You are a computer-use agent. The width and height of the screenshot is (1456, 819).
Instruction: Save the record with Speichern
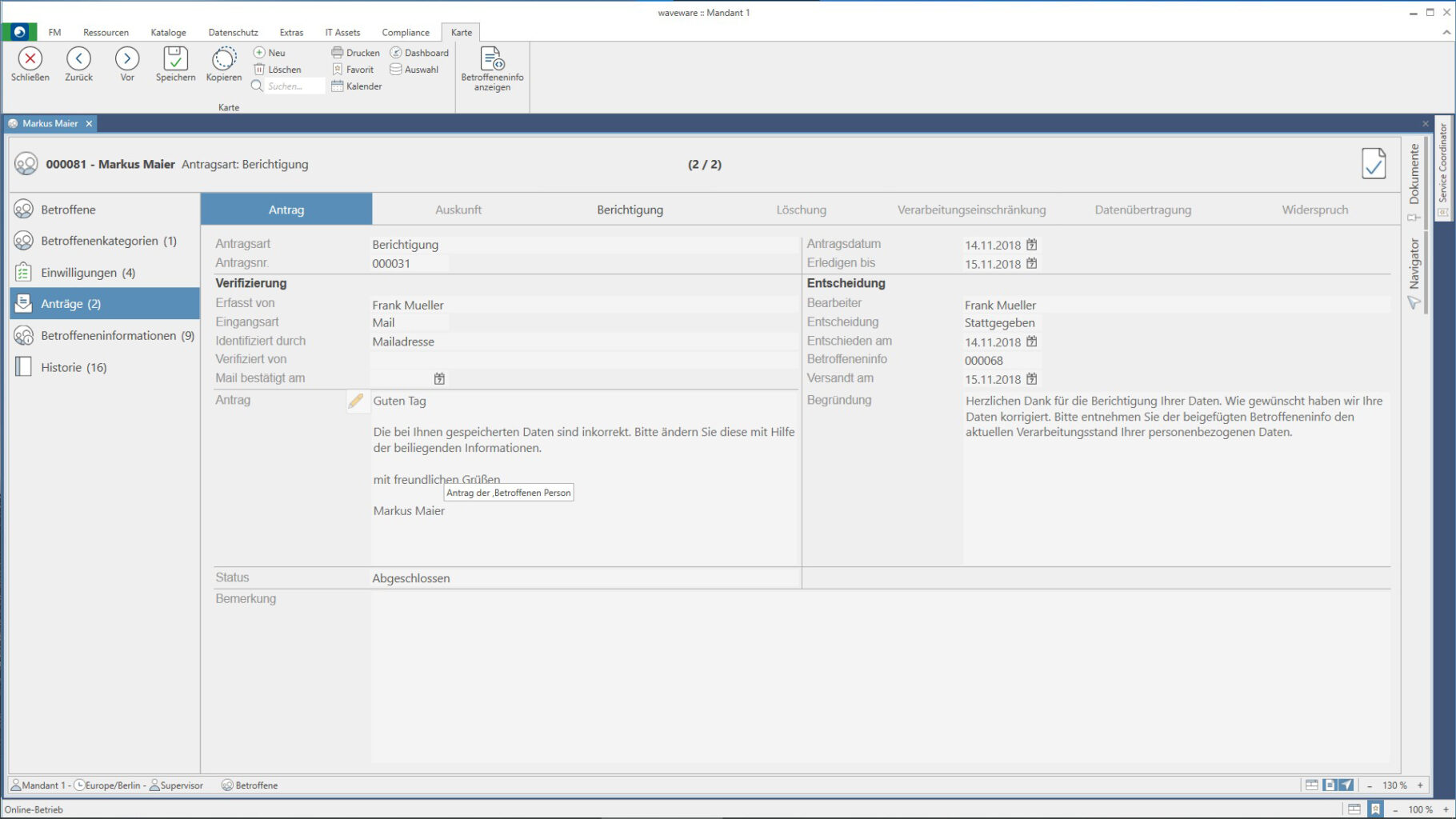point(175,59)
